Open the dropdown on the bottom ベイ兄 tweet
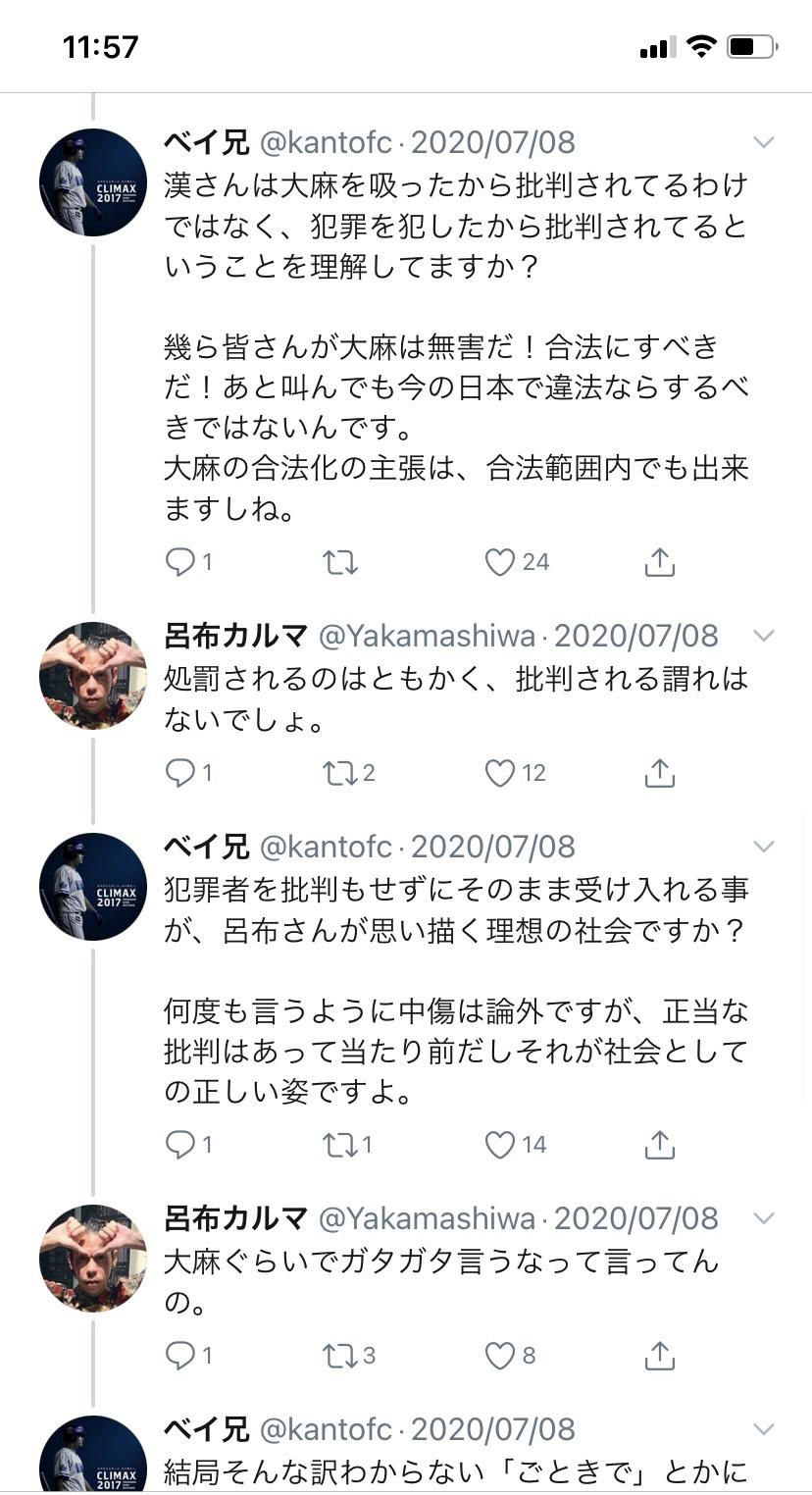This screenshot has height=1495, width=812. 763,1429
